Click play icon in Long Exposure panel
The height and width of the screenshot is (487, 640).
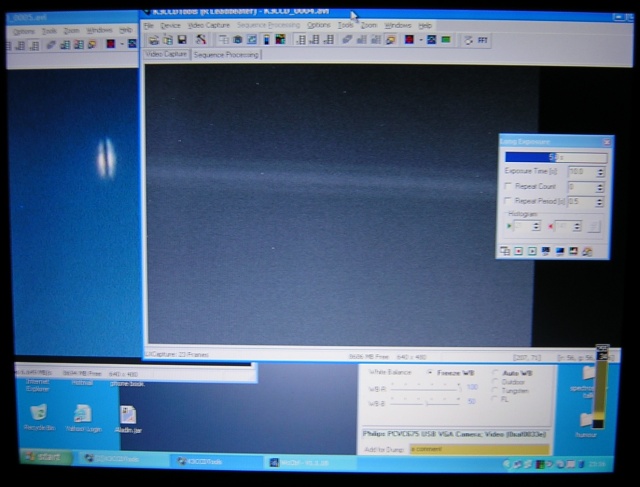[532, 251]
